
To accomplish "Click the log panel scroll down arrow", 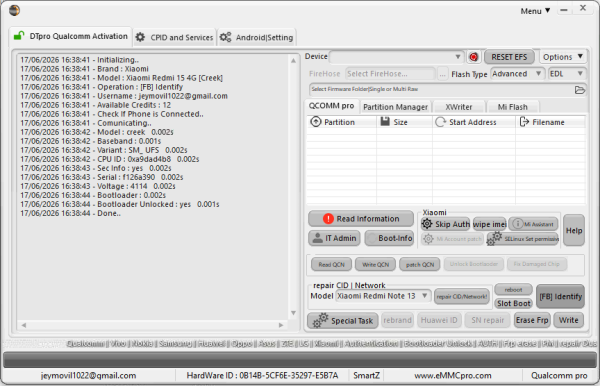I will tap(293, 313).
